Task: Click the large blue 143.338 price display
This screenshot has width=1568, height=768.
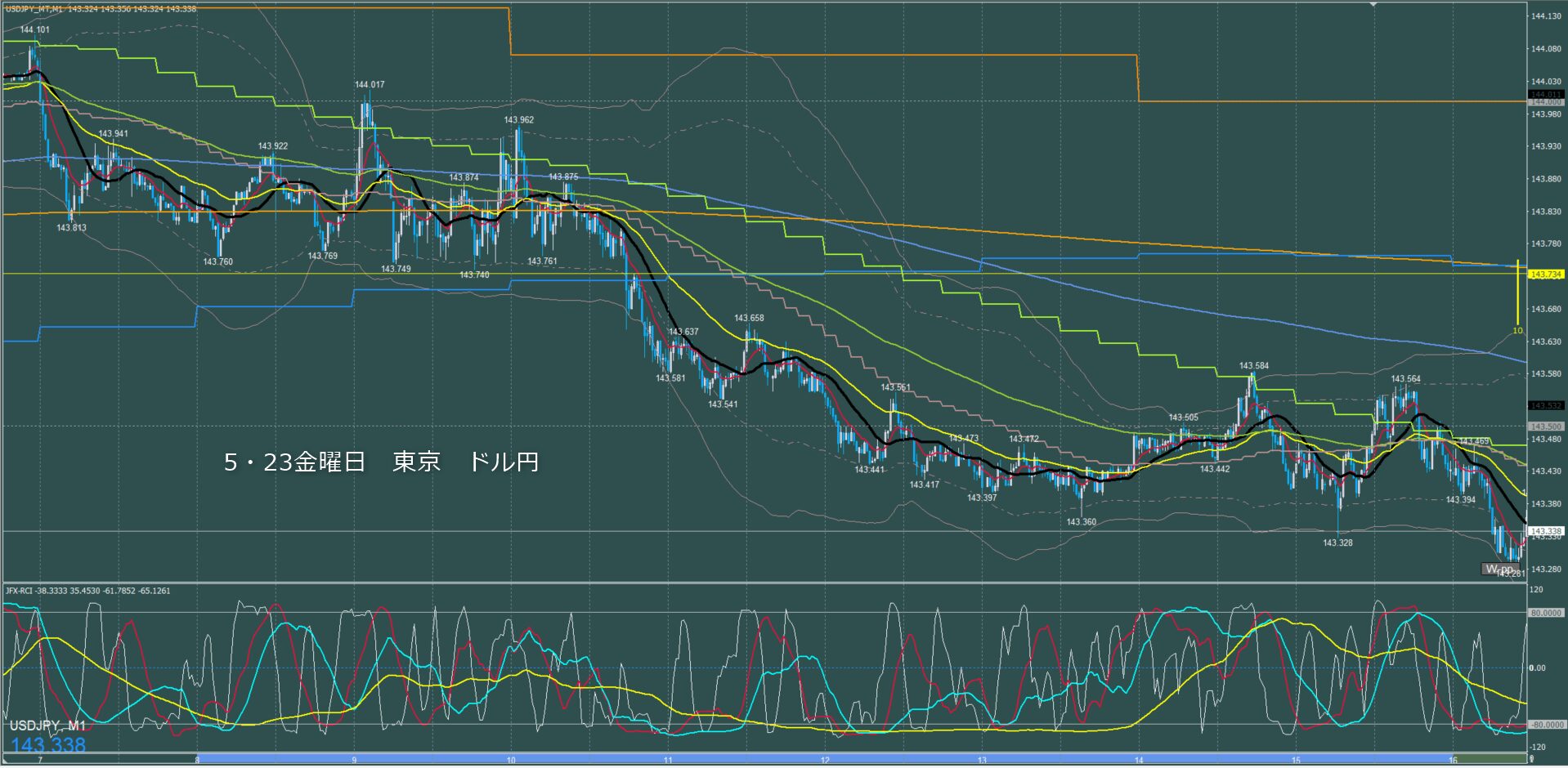Action: click(48, 744)
